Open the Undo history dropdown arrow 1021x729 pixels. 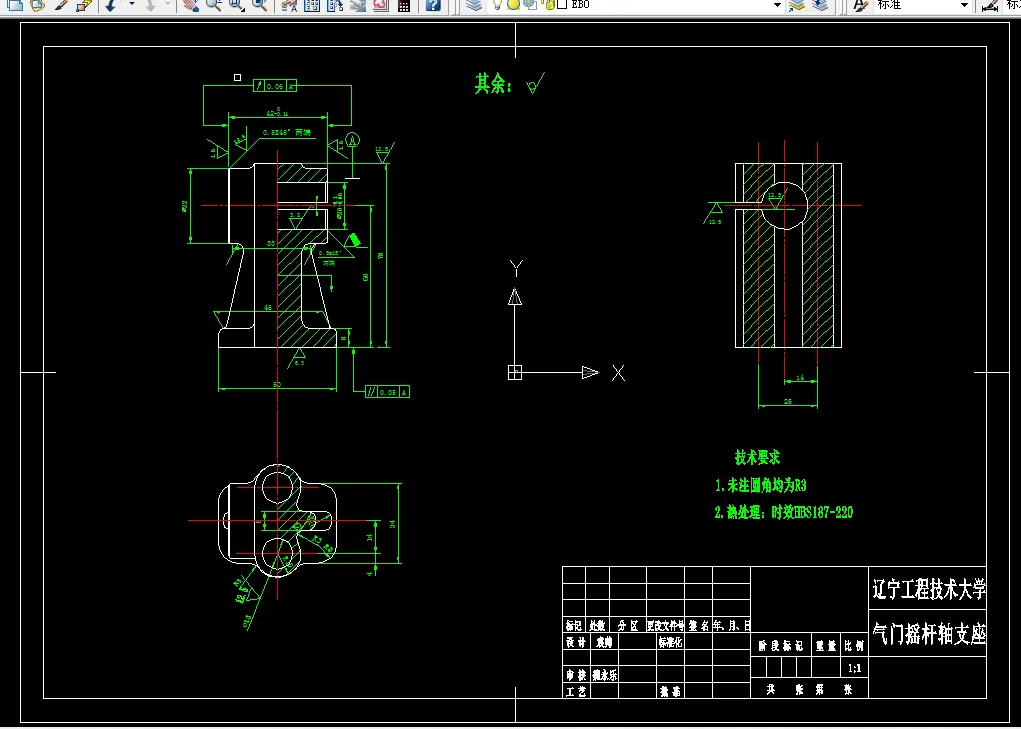pyautogui.click(x=132, y=4)
